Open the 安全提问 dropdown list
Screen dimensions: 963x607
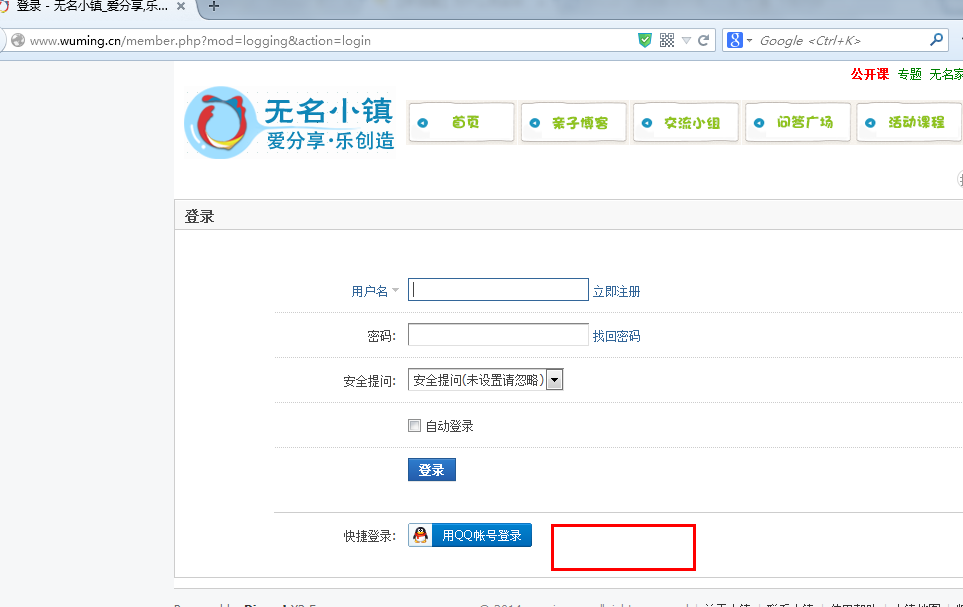click(485, 380)
